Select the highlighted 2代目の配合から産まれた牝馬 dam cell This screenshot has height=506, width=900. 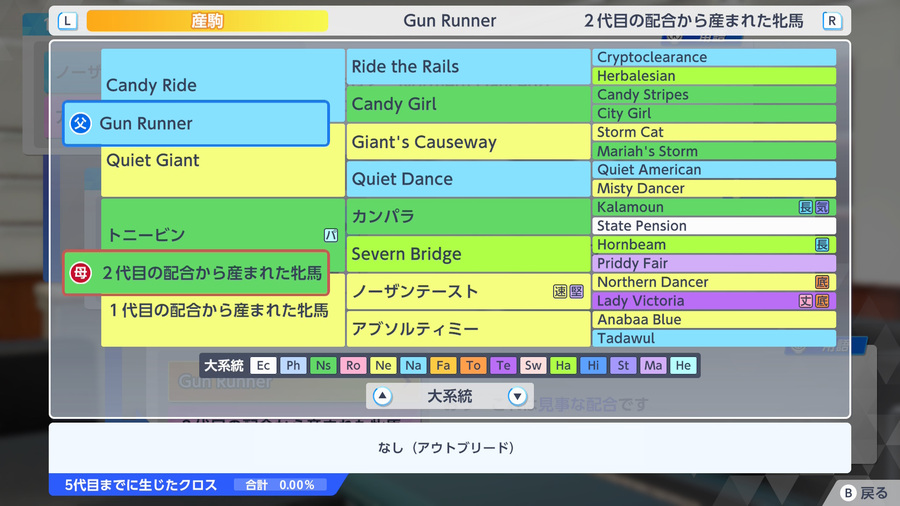[x=196, y=273]
